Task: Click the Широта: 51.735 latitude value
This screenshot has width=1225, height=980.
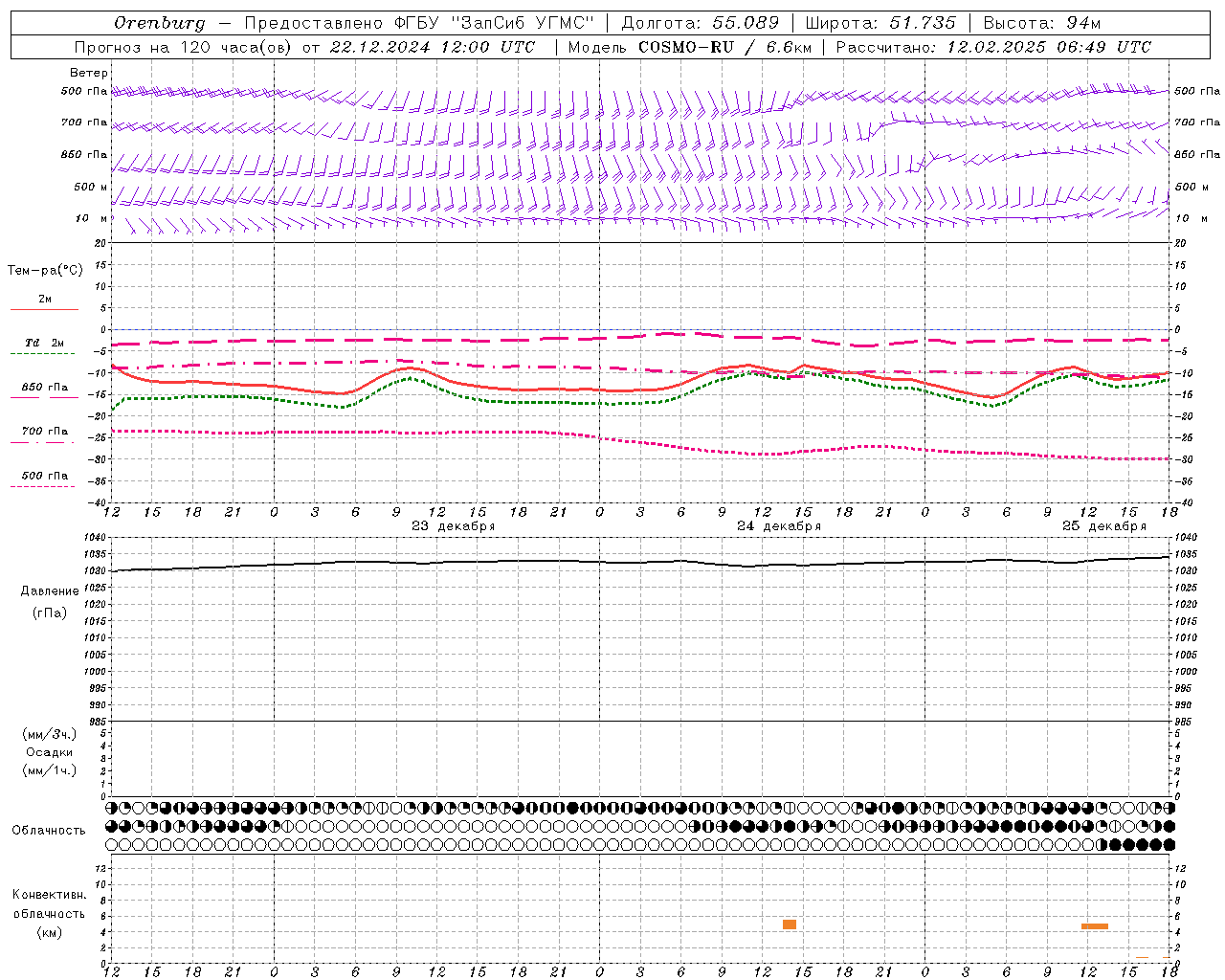Action: click(880, 23)
